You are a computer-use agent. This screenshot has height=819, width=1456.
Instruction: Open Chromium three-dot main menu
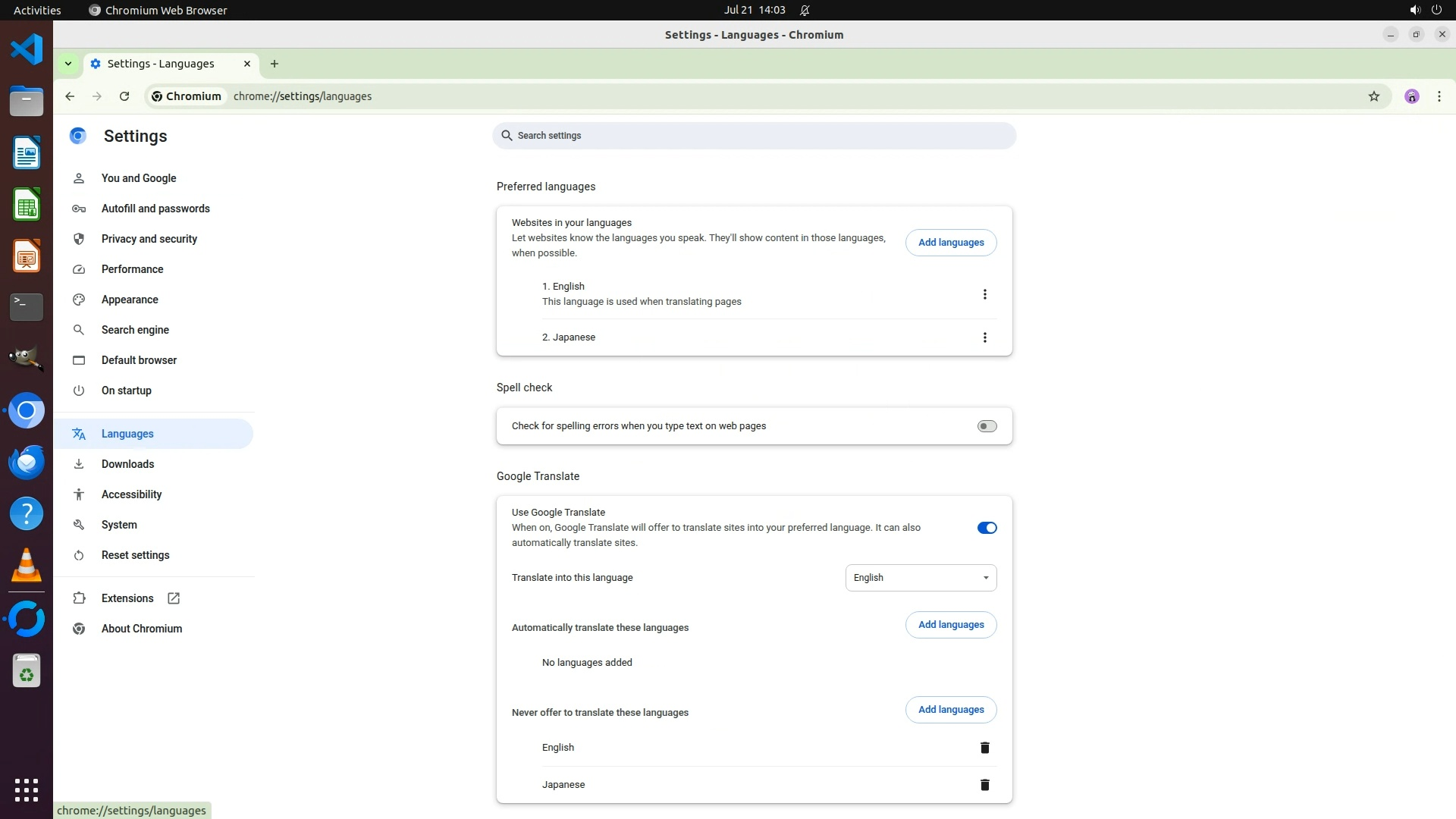pyautogui.click(x=1439, y=96)
